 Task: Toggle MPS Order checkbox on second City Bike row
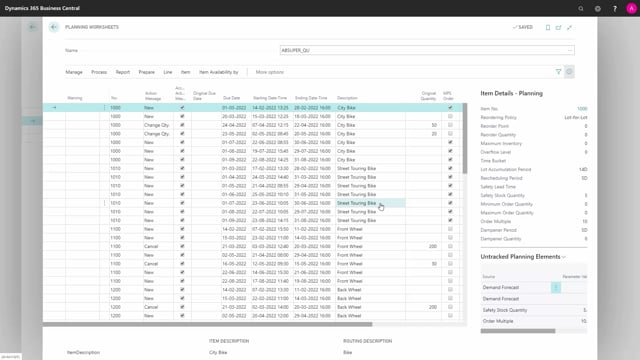coord(450,116)
